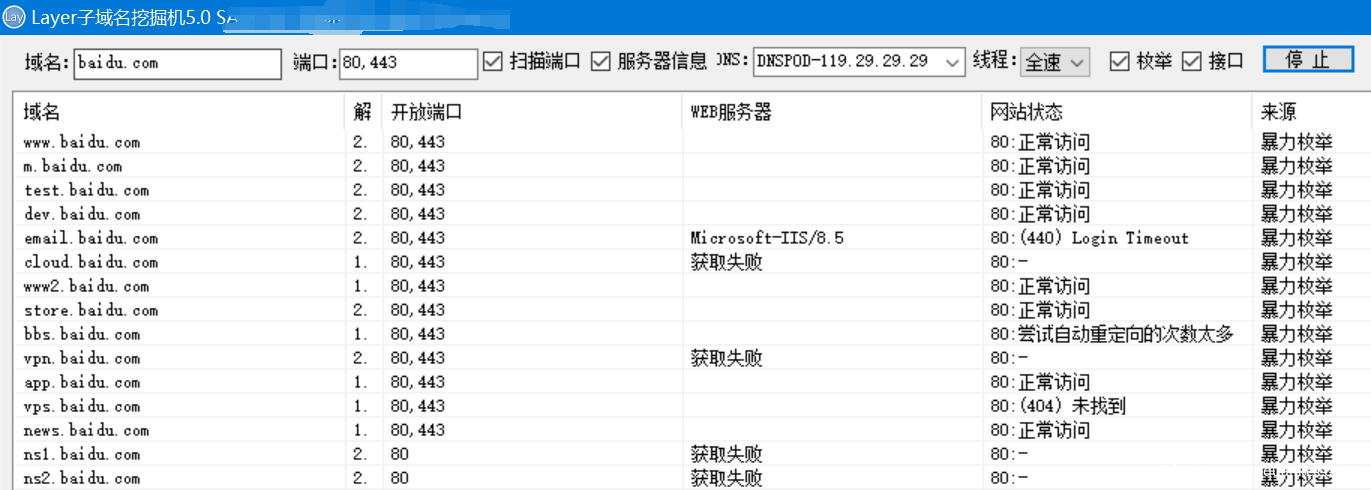The image size is (1371, 490).
Task: Click 暴力枚举 source in the www.baidu.com row
Action: [1296, 142]
